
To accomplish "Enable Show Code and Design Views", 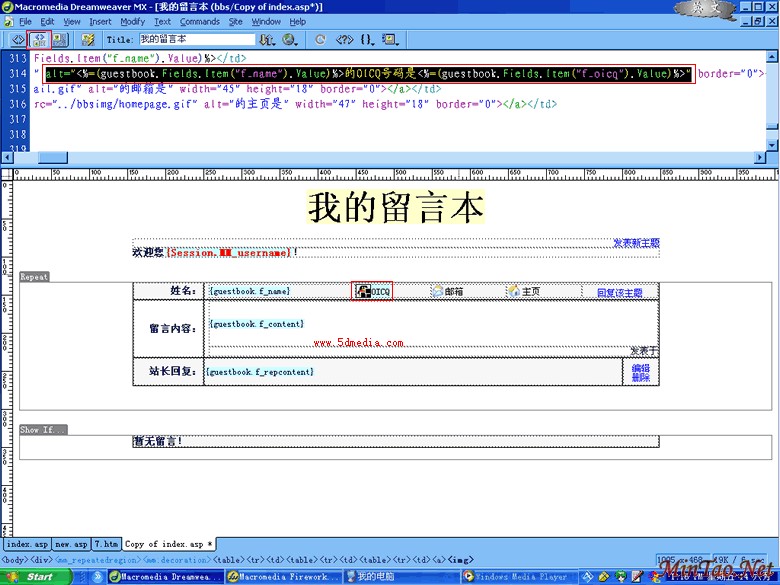I will [x=40, y=39].
